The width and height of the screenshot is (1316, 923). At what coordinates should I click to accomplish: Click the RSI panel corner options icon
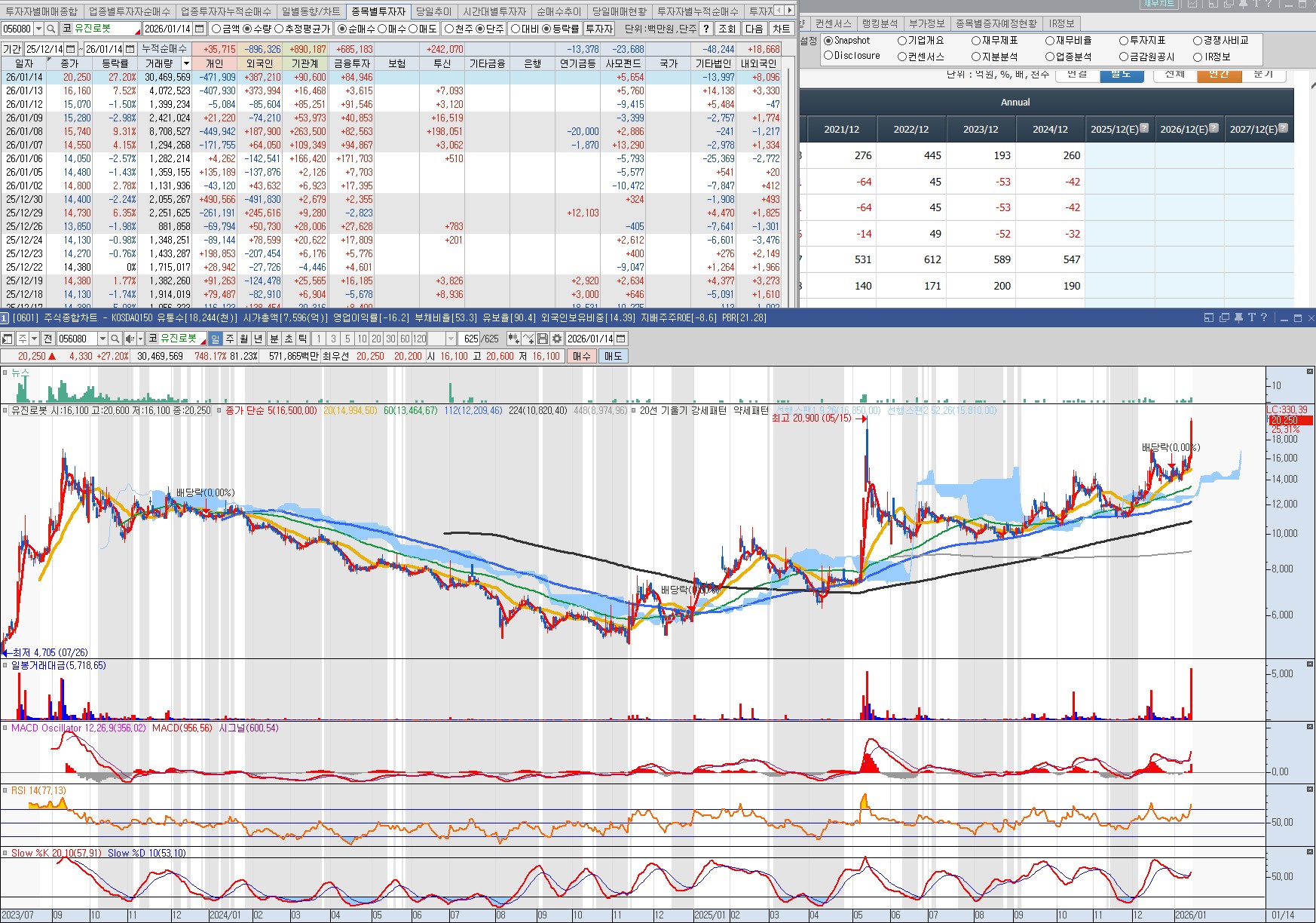tap(1310, 789)
